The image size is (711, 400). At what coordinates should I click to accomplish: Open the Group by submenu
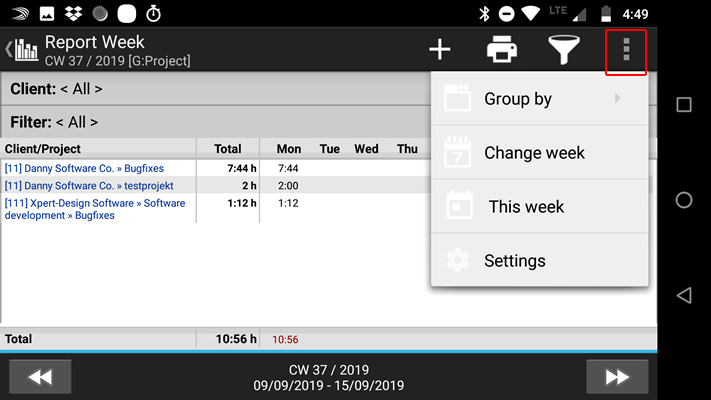click(540, 98)
